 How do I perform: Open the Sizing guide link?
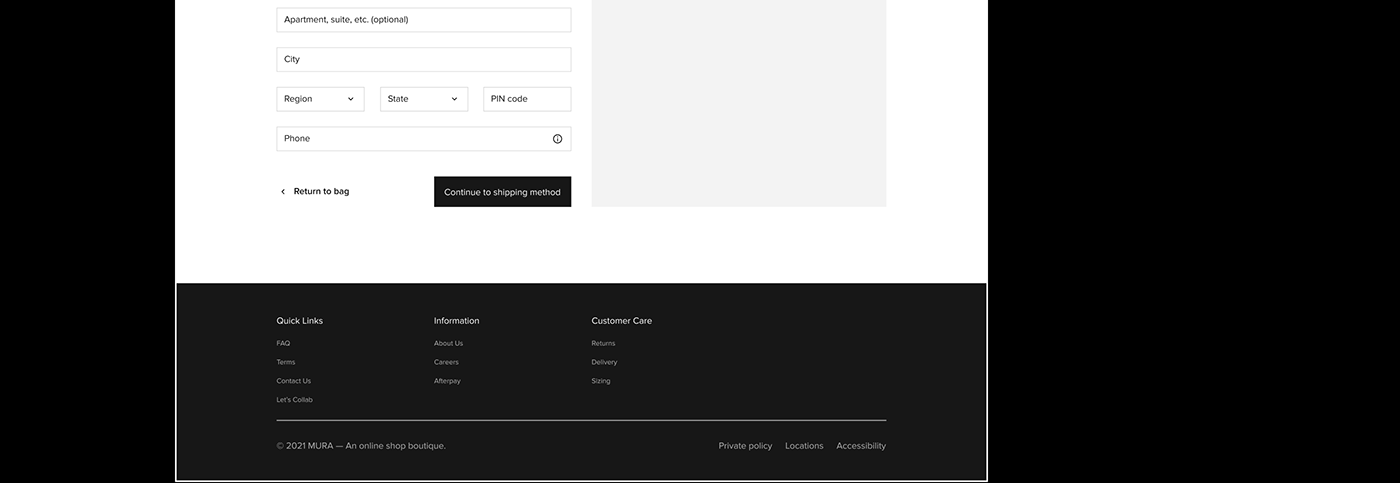click(x=600, y=381)
